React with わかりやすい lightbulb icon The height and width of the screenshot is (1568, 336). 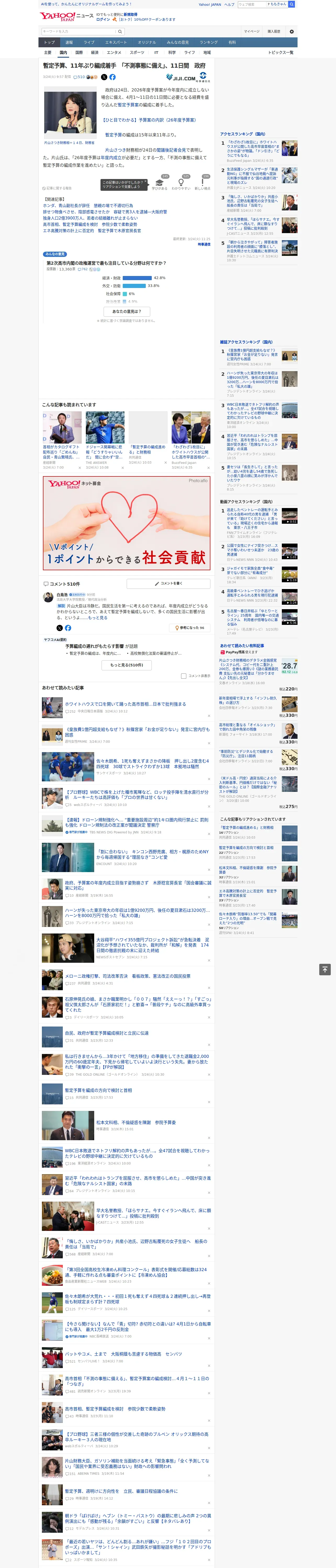(x=181, y=183)
